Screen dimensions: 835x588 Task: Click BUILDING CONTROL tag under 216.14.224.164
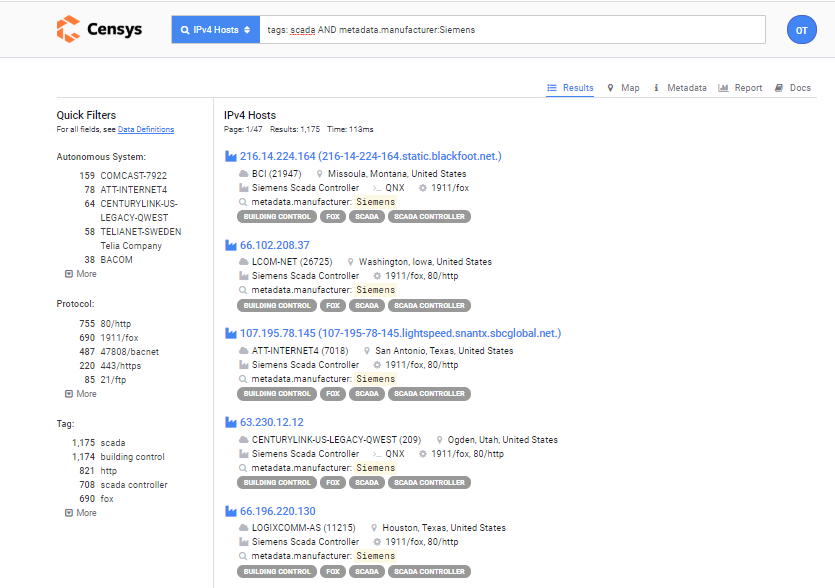tap(277, 217)
